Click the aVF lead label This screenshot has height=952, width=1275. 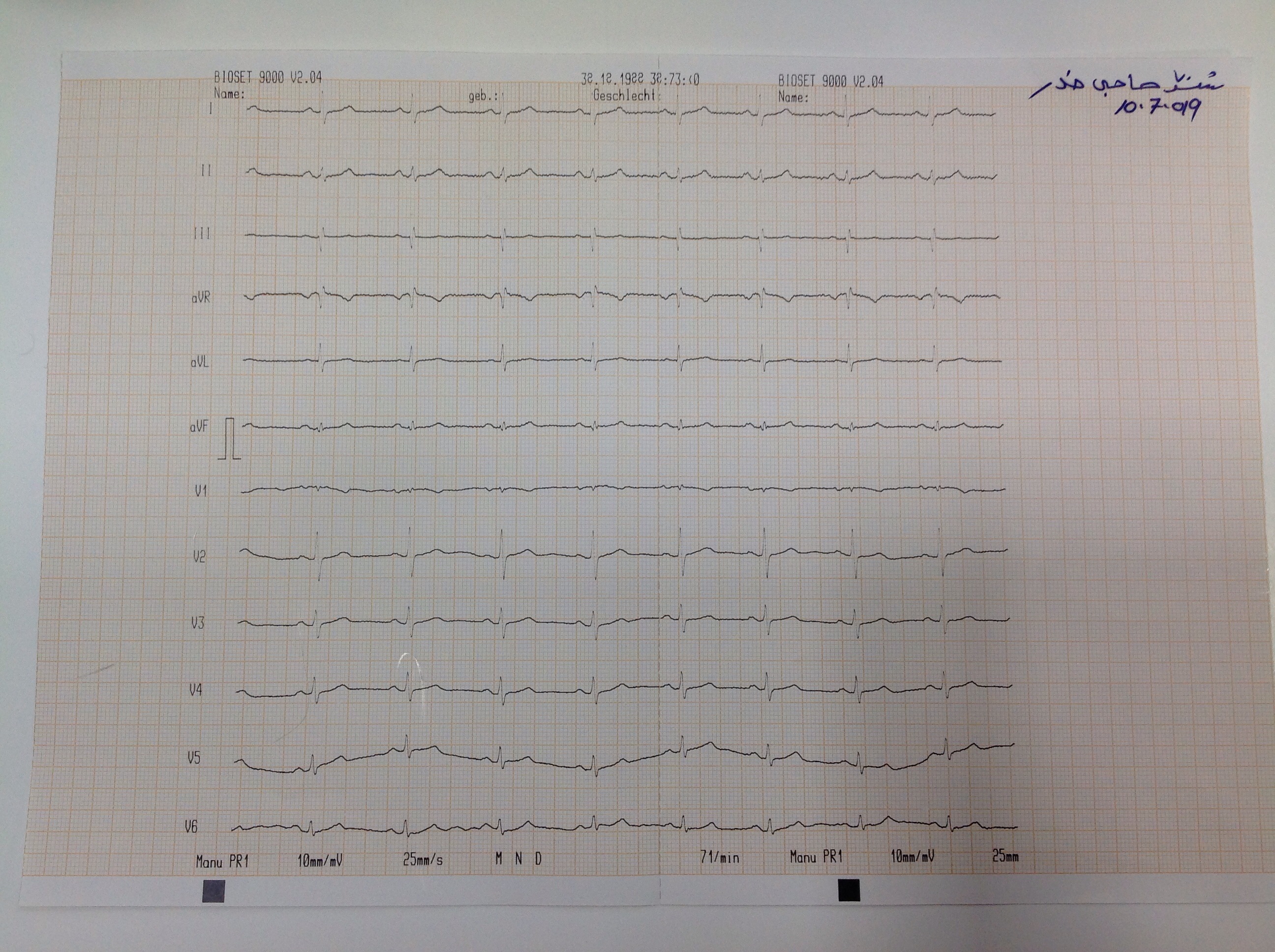tap(198, 427)
